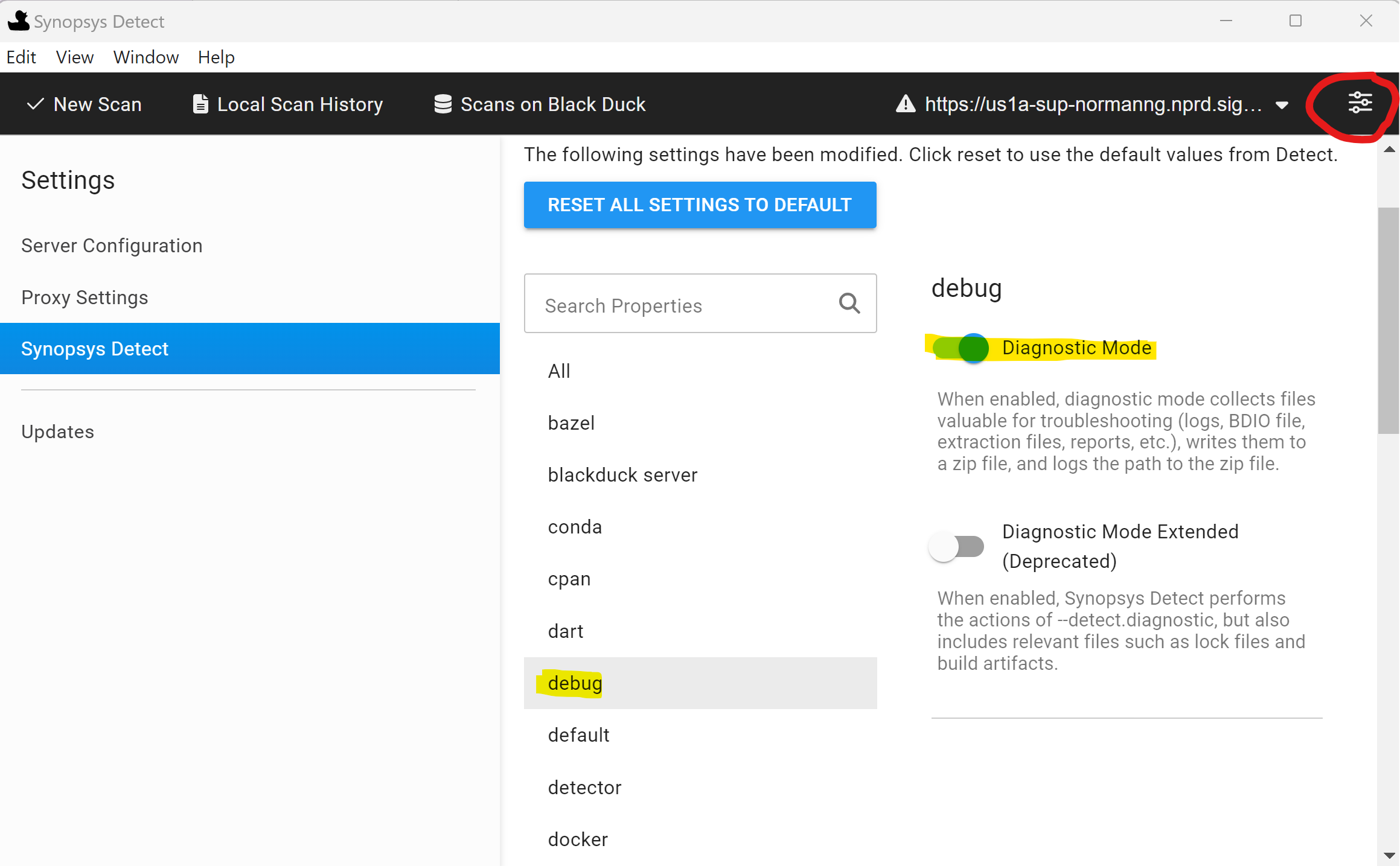Open Proxy Settings section
The image size is (1400, 866).
pos(85,298)
